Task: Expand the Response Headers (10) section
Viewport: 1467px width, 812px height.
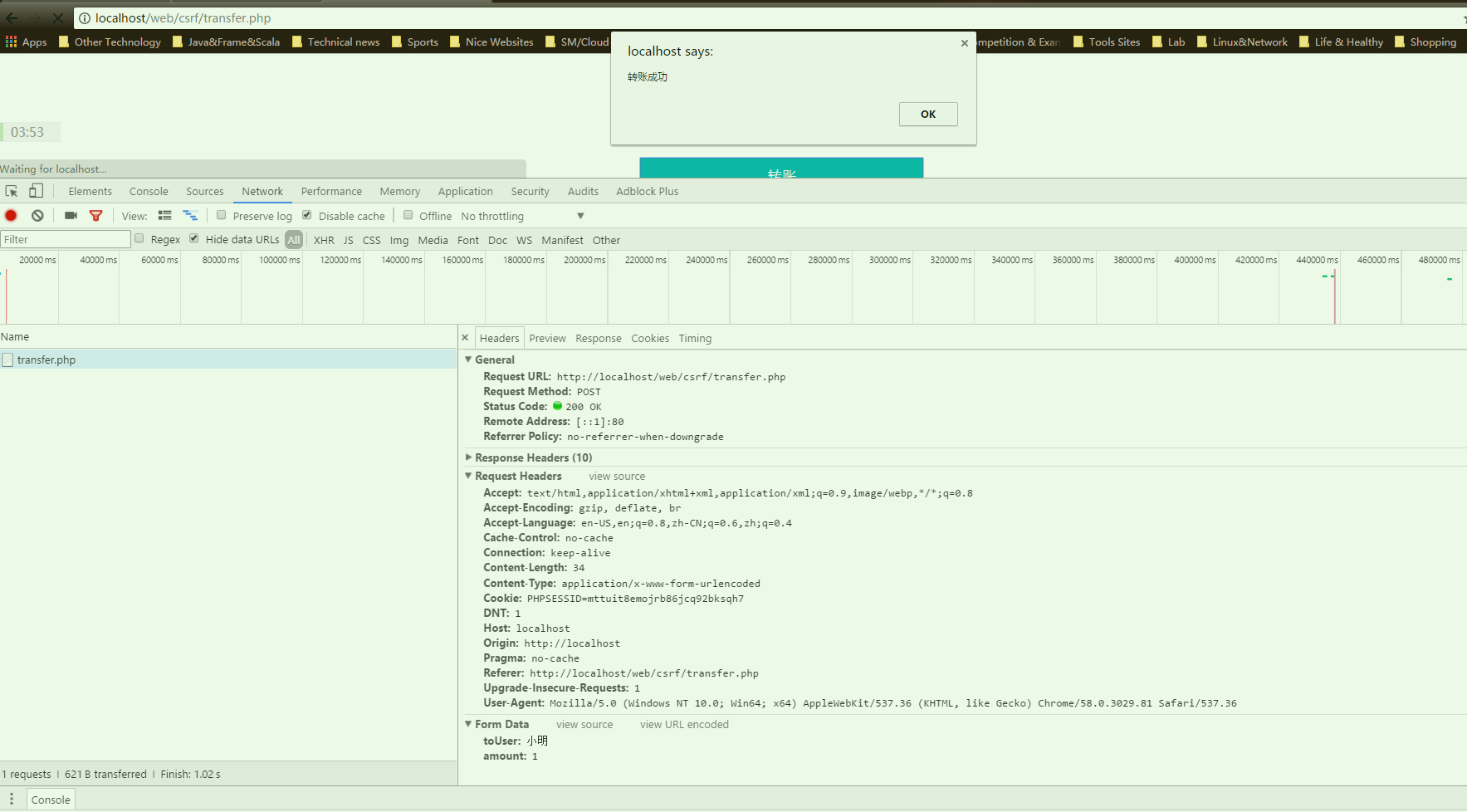Action: [x=469, y=457]
